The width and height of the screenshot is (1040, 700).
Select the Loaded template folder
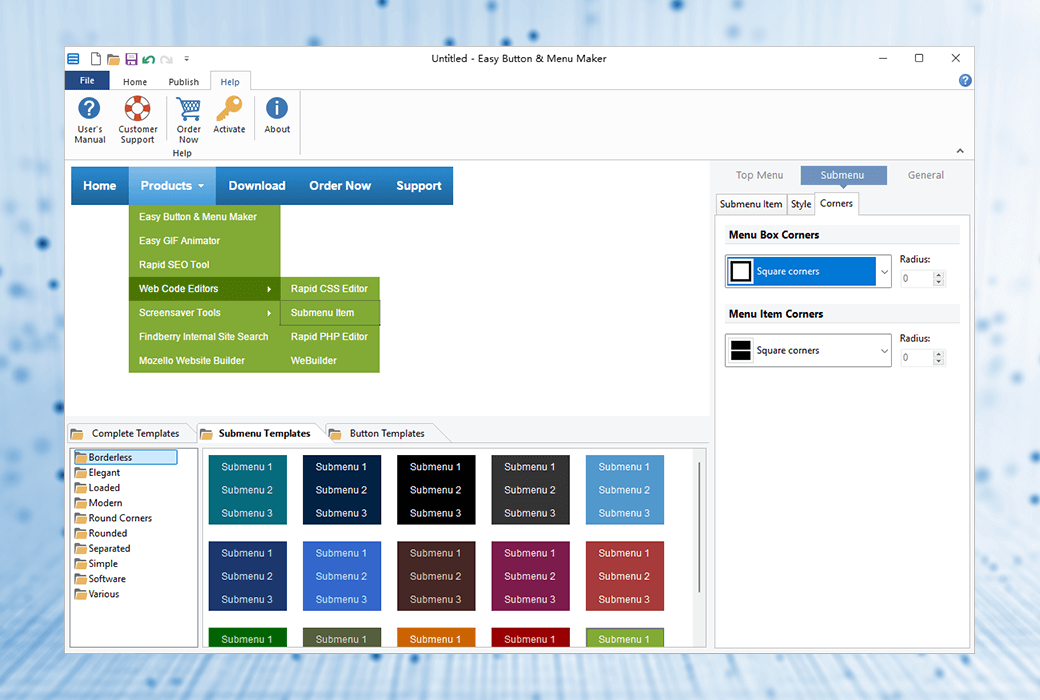pos(98,488)
